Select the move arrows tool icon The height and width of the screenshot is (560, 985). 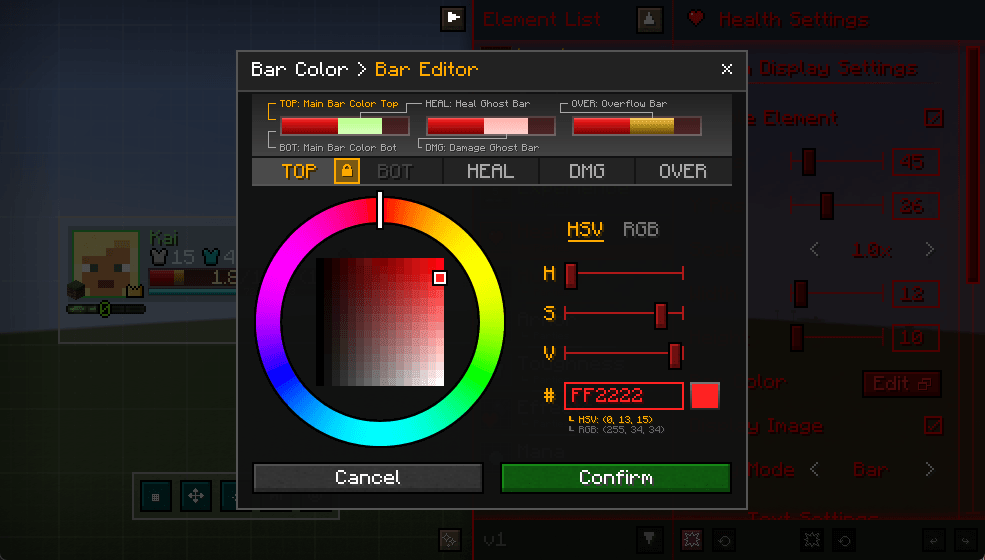pyautogui.click(x=195, y=497)
